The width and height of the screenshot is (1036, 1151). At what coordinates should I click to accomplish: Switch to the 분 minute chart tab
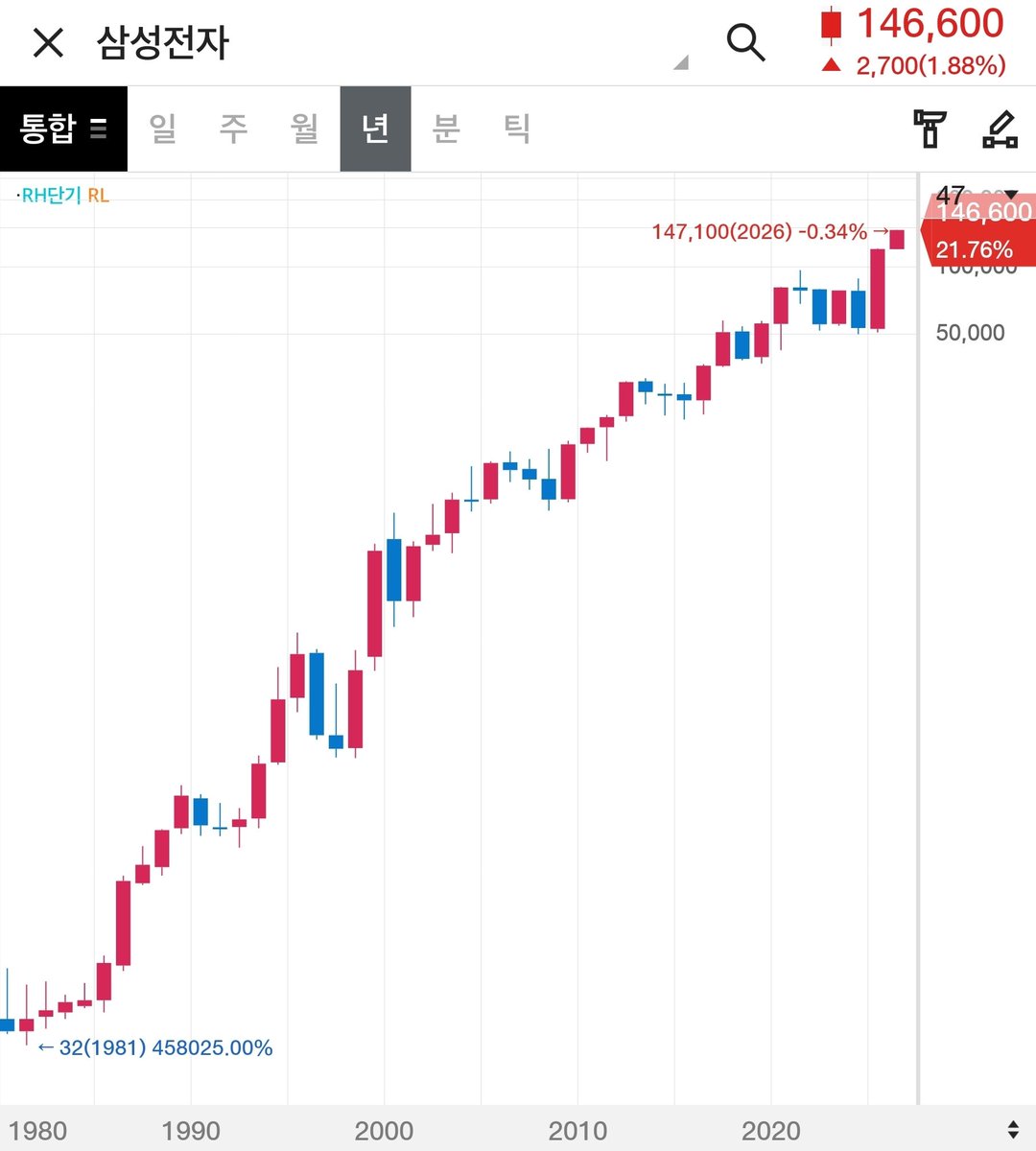tap(447, 129)
